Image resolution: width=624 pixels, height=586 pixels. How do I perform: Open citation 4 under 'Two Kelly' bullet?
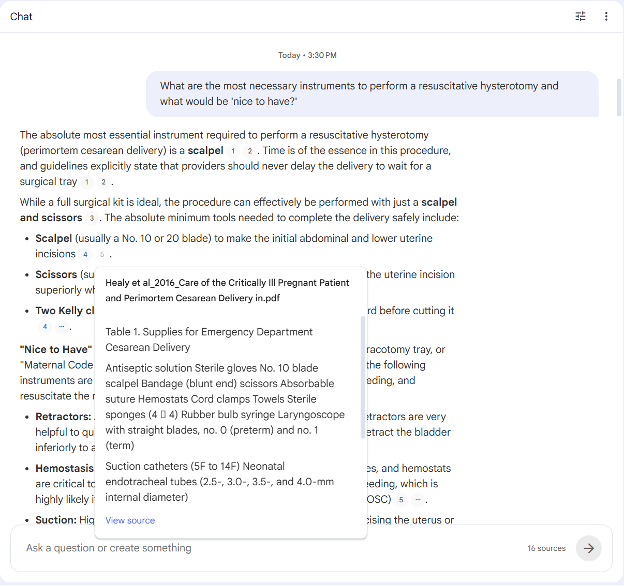click(45, 327)
